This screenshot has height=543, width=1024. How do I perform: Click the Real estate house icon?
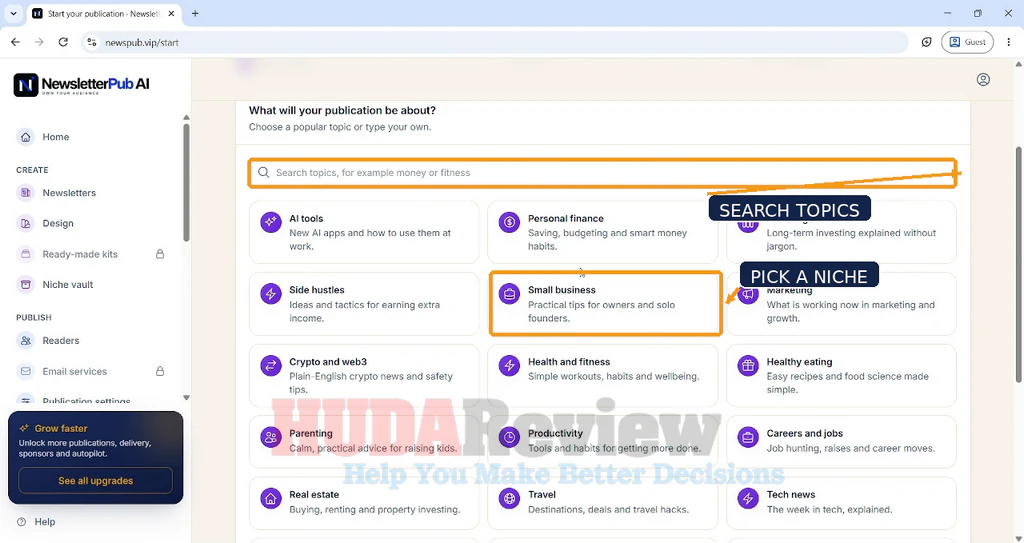tap(270, 499)
